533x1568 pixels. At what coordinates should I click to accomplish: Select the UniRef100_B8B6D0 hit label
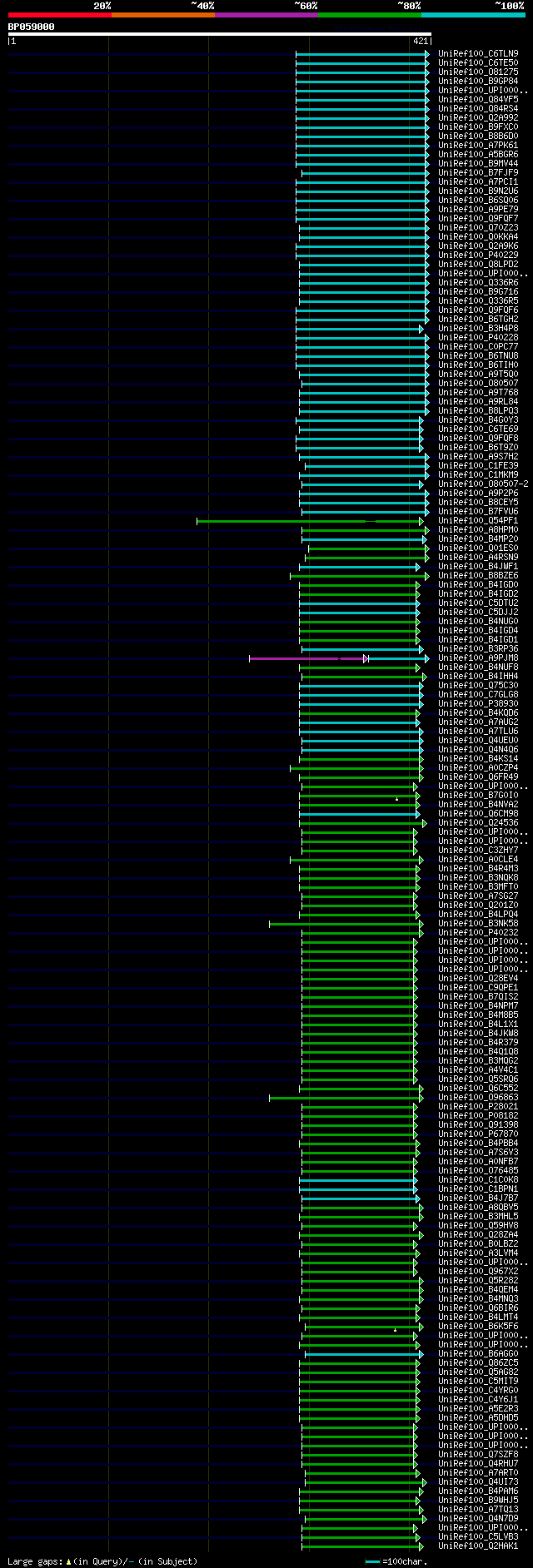pyautogui.click(x=478, y=136)
